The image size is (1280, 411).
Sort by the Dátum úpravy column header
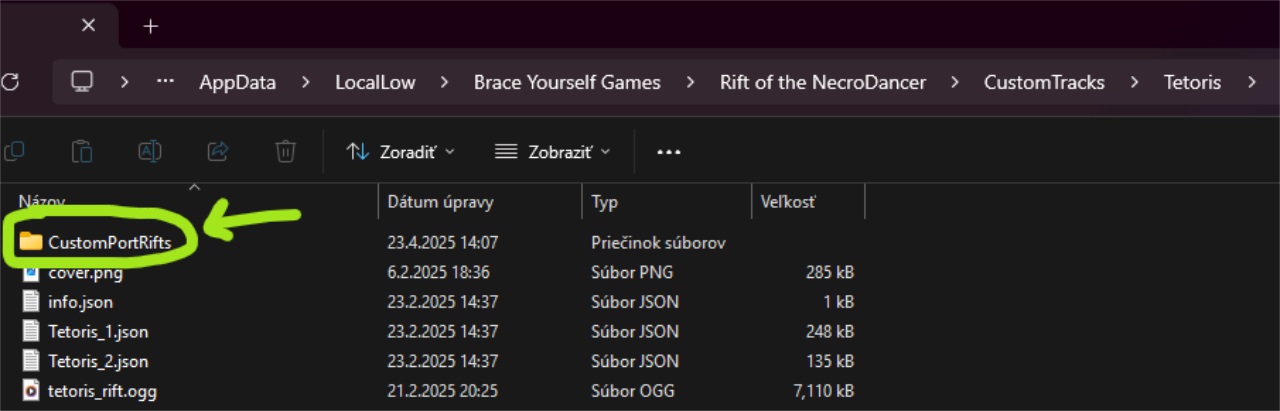pos(440,202)
